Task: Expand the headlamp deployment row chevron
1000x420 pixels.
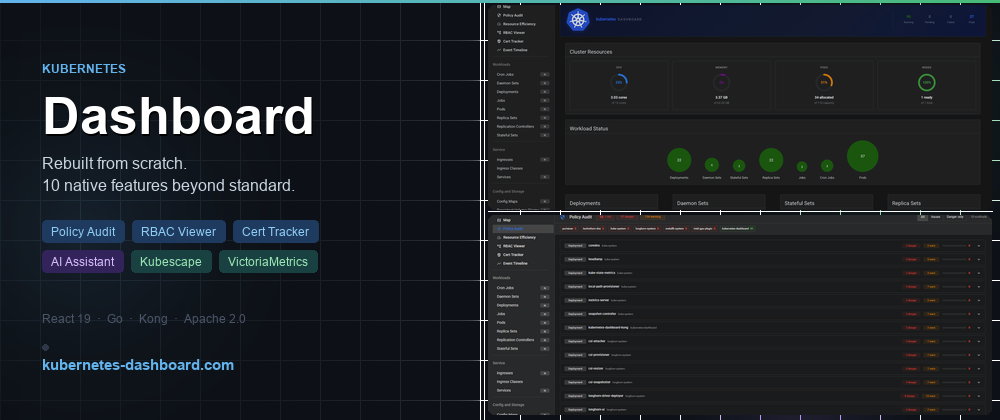Action: point(978,259)
